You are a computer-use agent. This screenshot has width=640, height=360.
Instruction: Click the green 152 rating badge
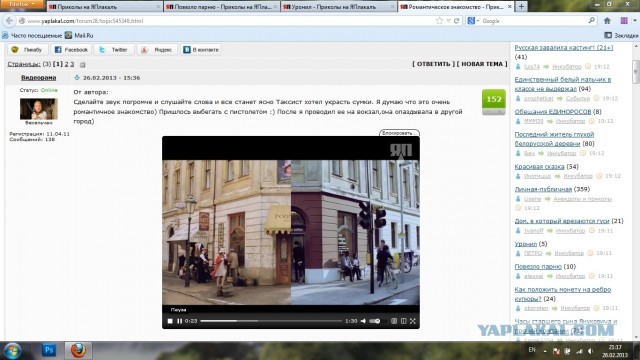coord(493,99)
